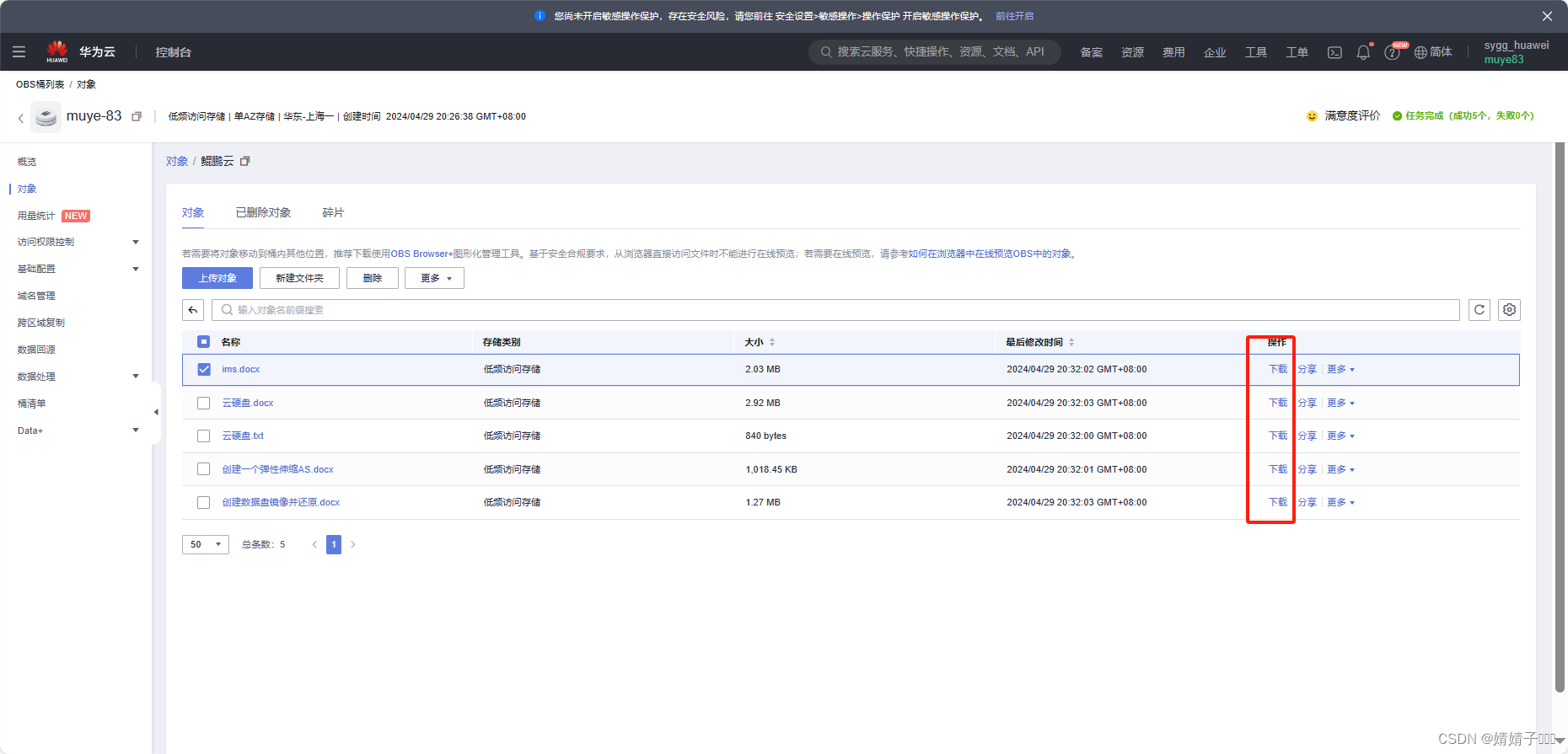The height and width of the screenshot is (754, 1568).
Task: Check the 云硬盘.docx checkbox
Action: click(x=203, y=403)
